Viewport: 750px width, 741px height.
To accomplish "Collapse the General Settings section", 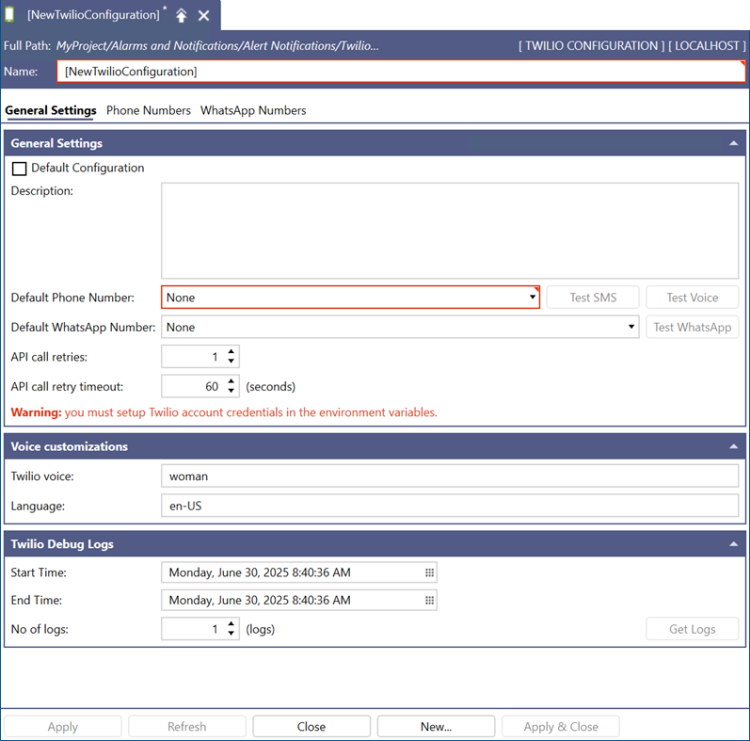I will click(x=733, y=144).
